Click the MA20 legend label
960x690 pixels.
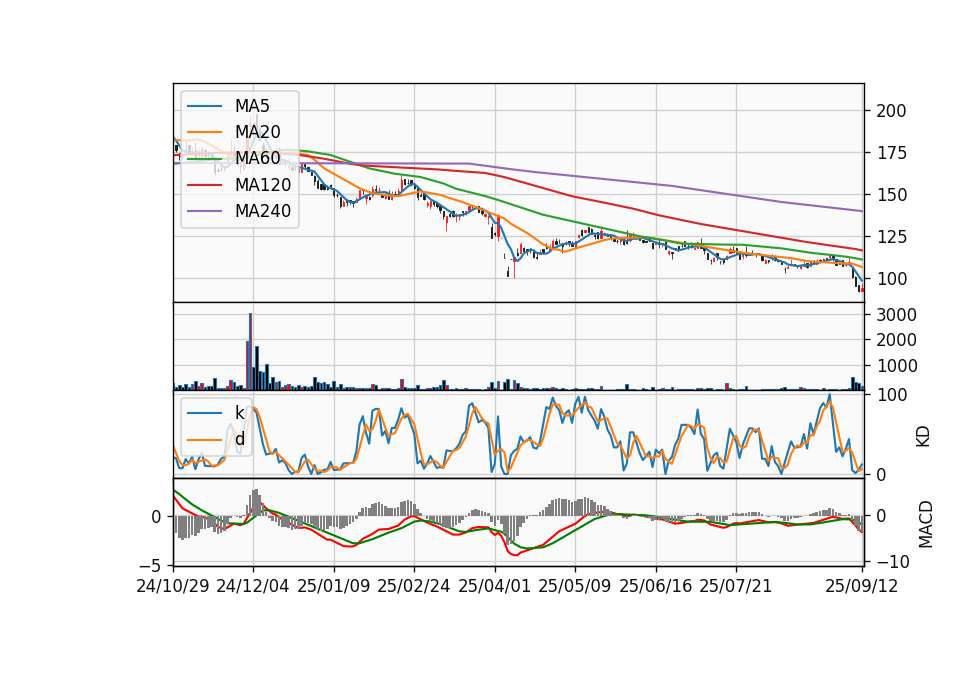point(257,132)
